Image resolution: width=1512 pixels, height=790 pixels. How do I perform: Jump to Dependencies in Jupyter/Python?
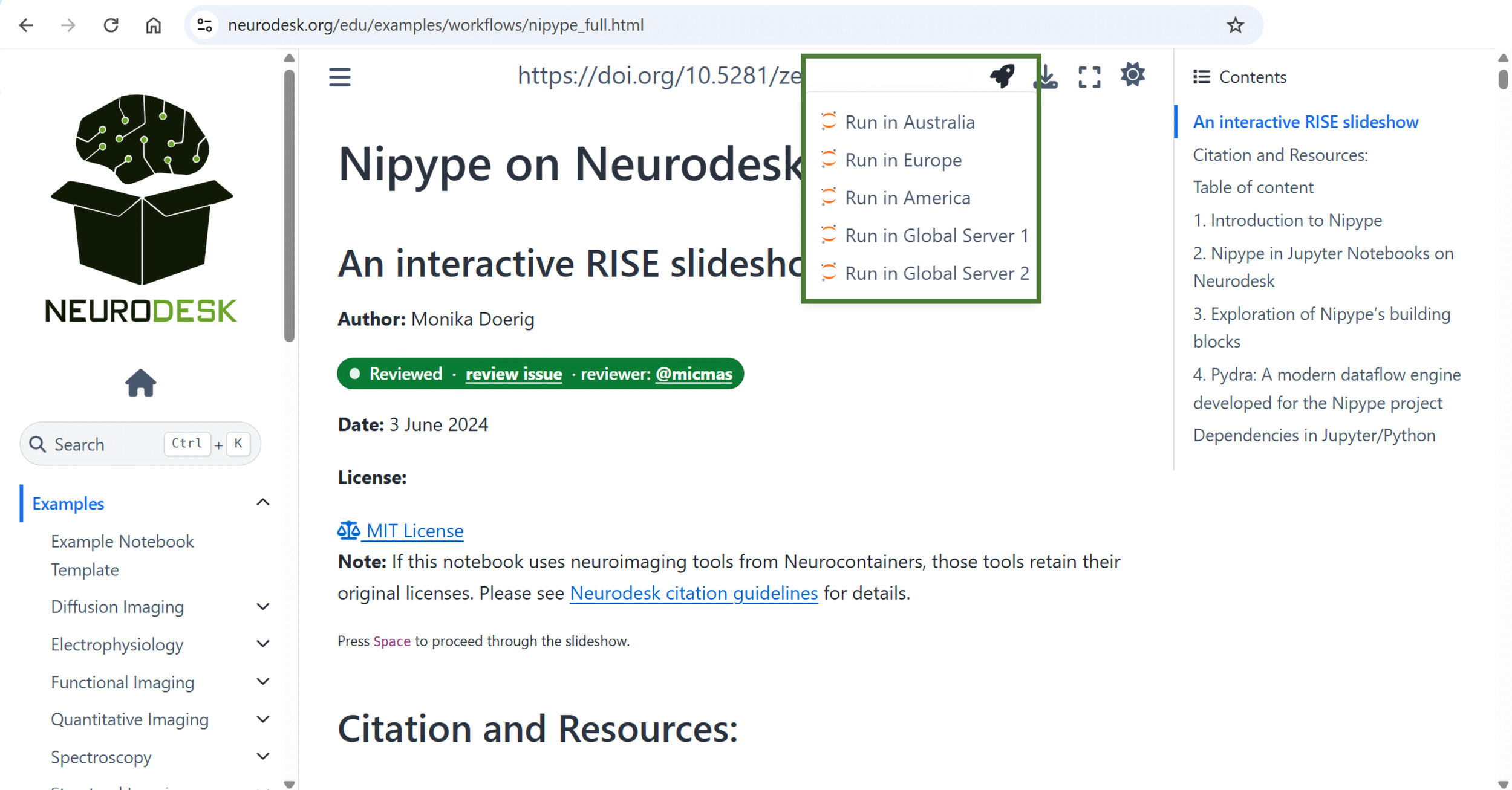pos(1314,436)
